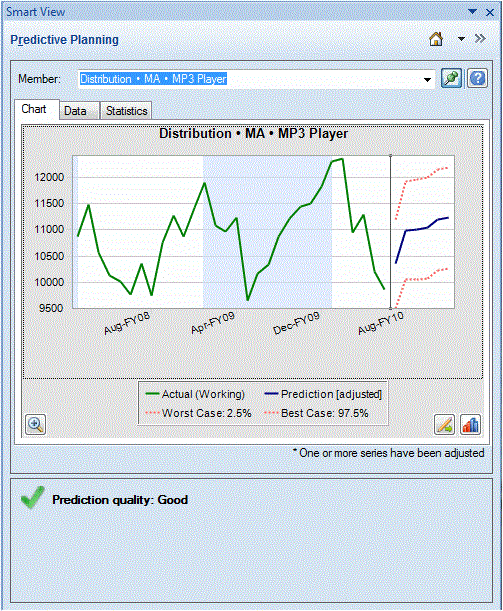Click the 12000 y-axis value
This screenshot has width=503, height=611.
[x=49, y=177]
